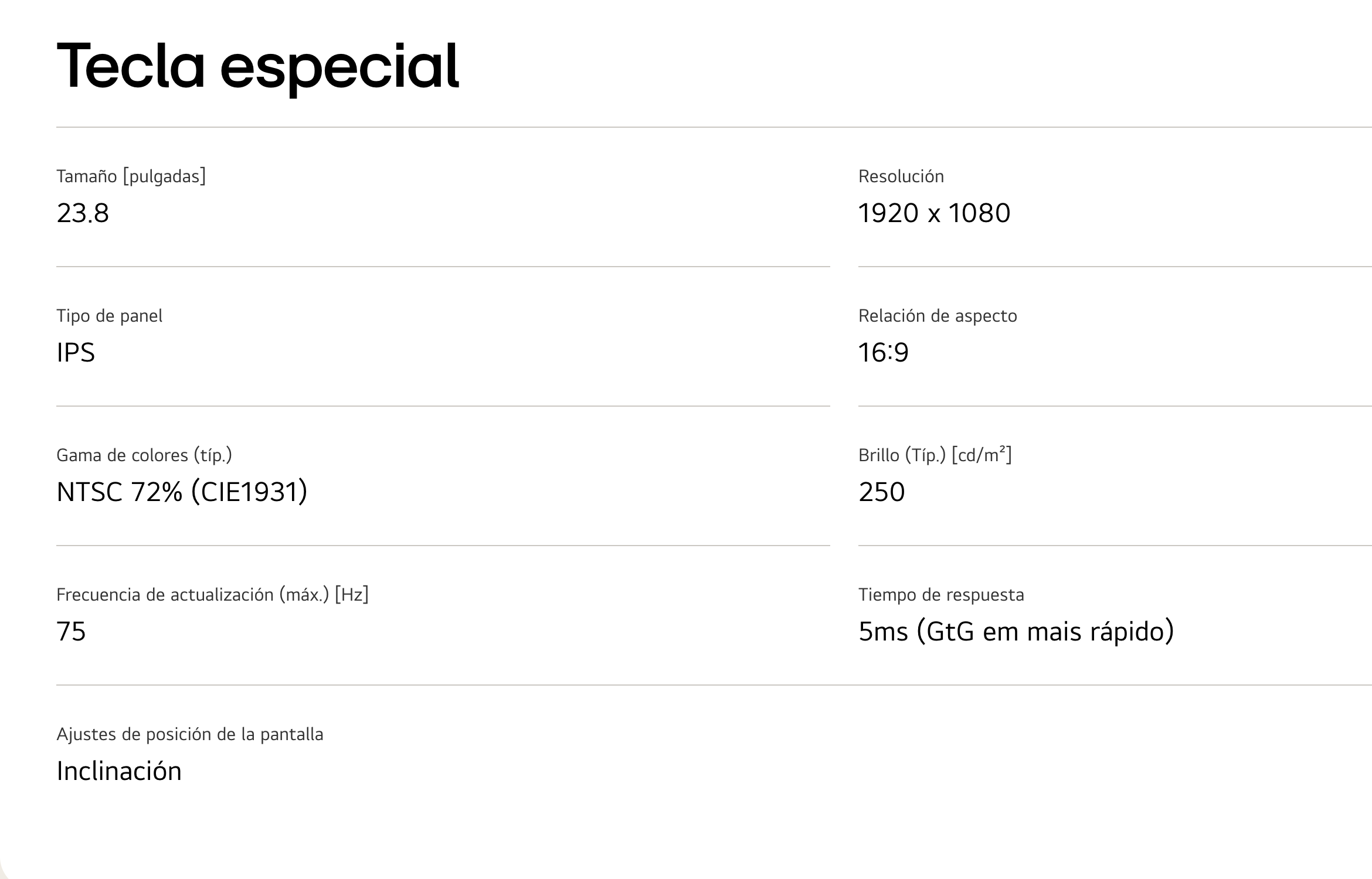Viewport: 1372px width, 879px height.
Task: Select the Ajustes de posición de la pantalla label
Action: (190, 734)
